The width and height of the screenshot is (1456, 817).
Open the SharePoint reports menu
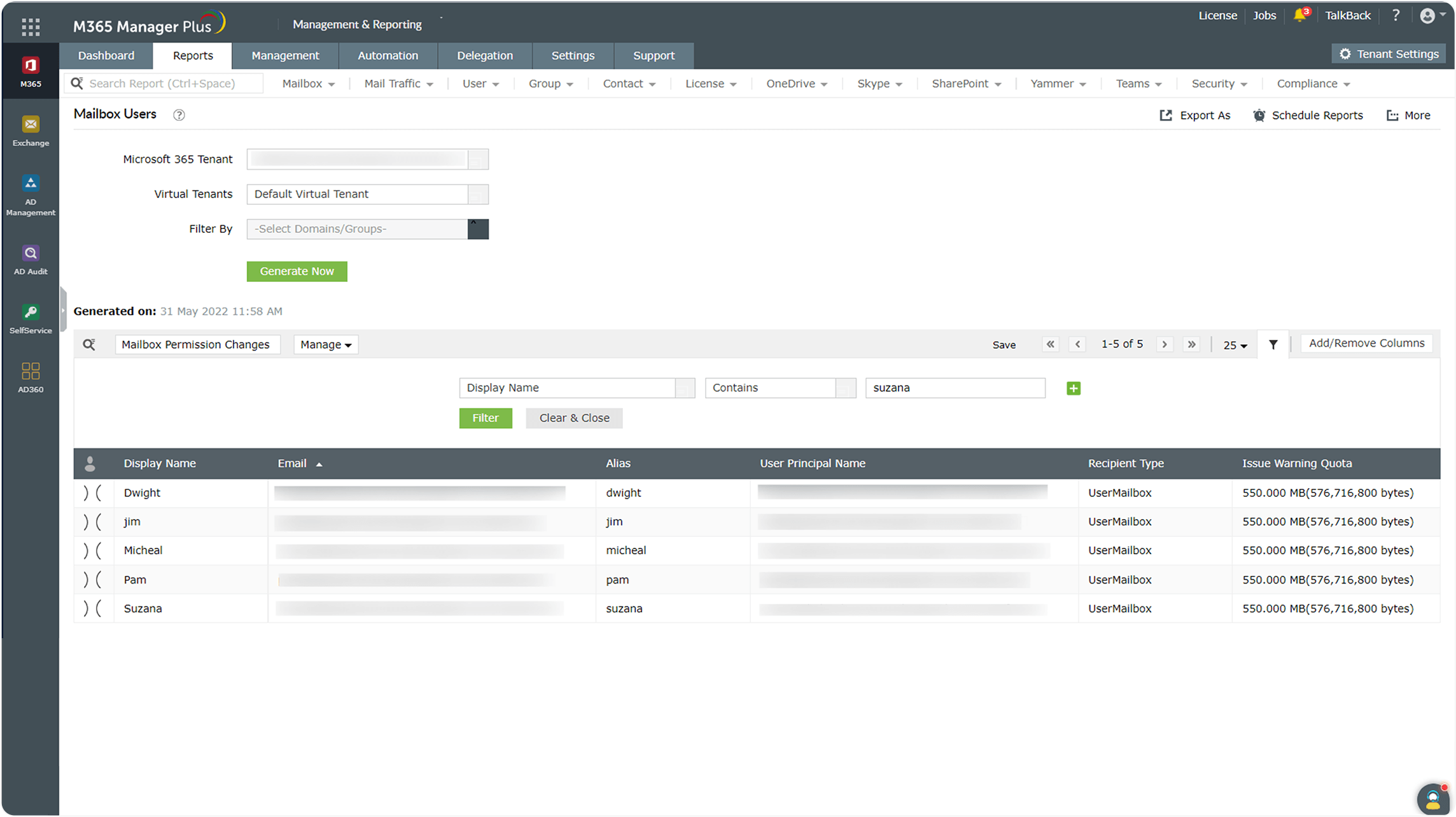[966, 83]
